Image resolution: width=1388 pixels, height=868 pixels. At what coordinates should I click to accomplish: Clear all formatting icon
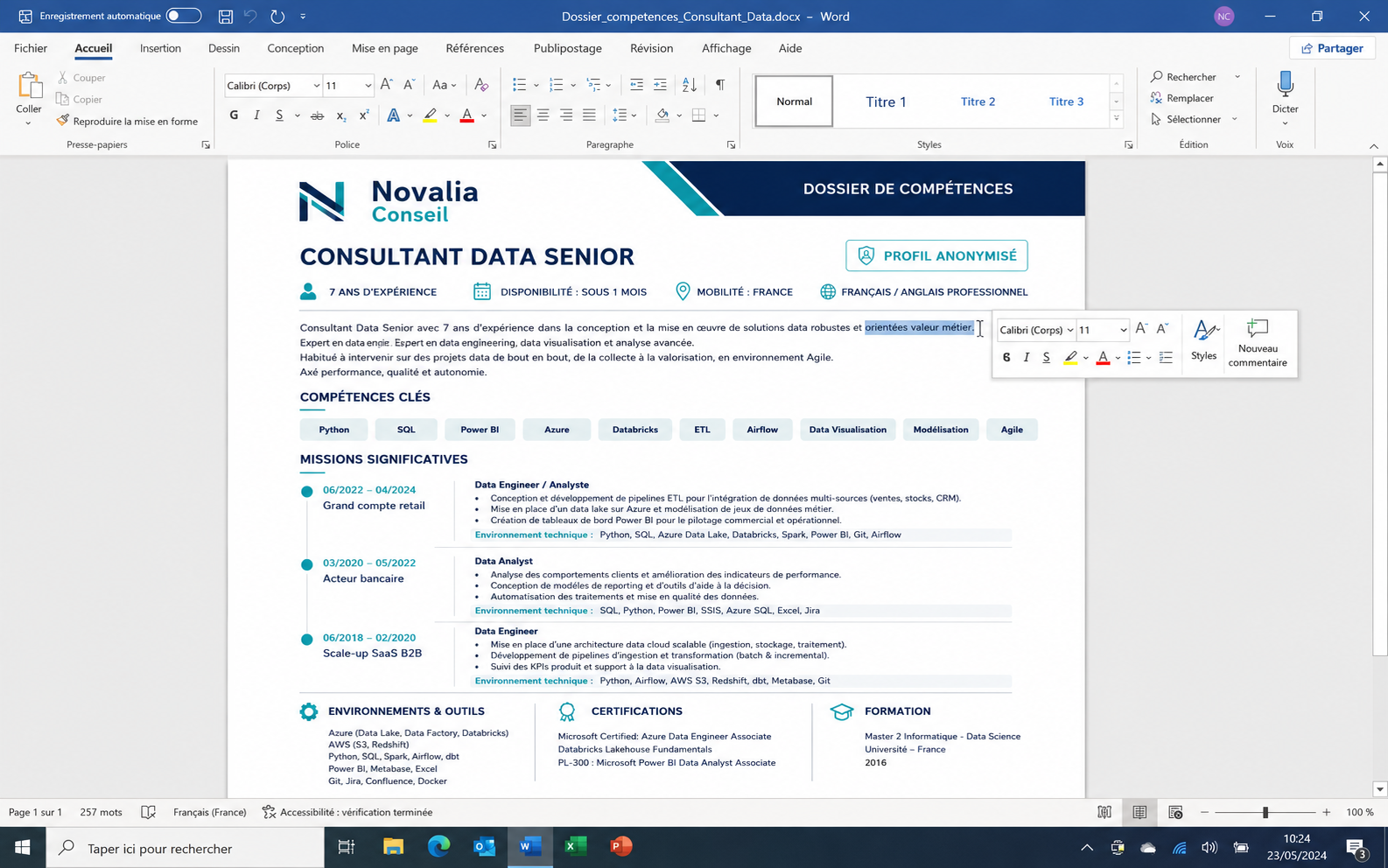coord(481,85)
